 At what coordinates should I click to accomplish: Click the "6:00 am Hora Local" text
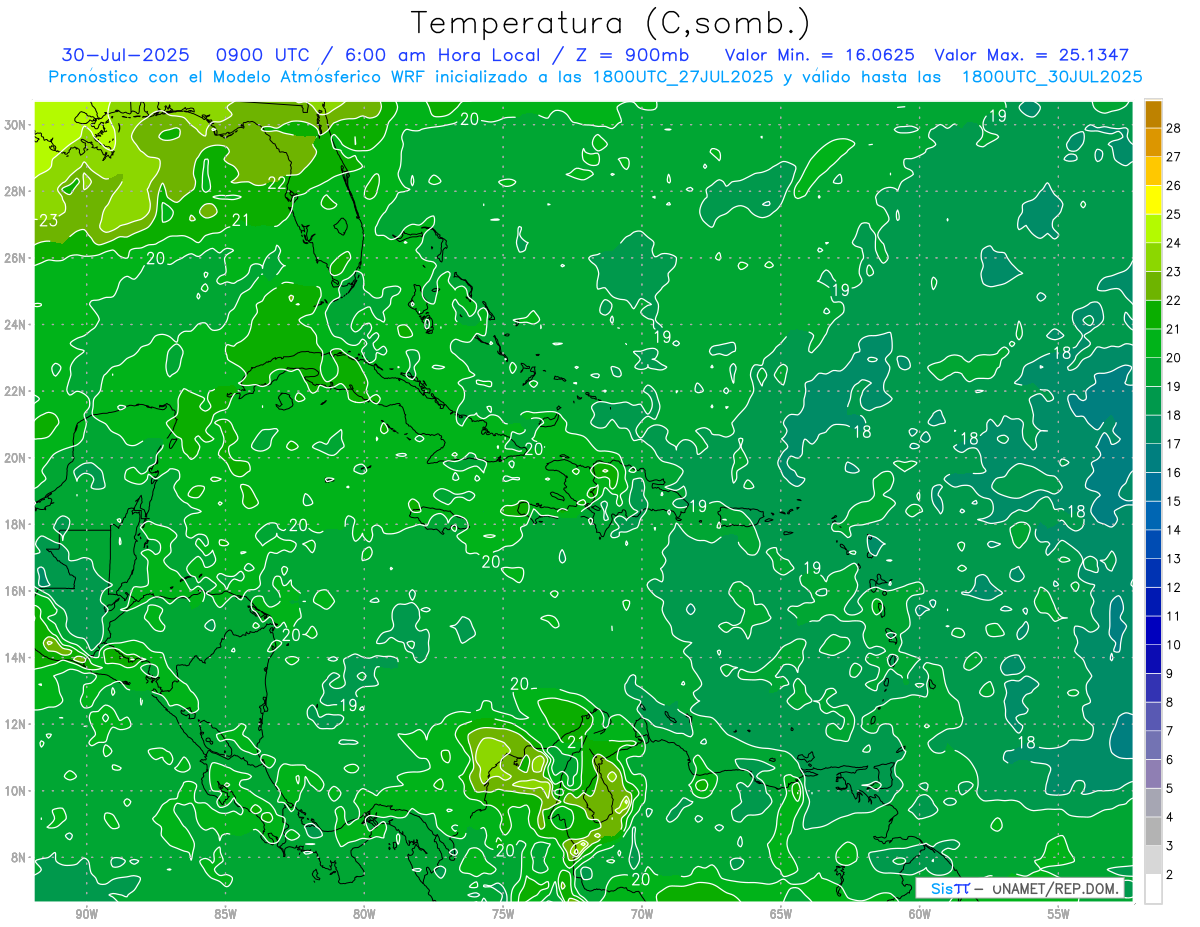(443, 55)
